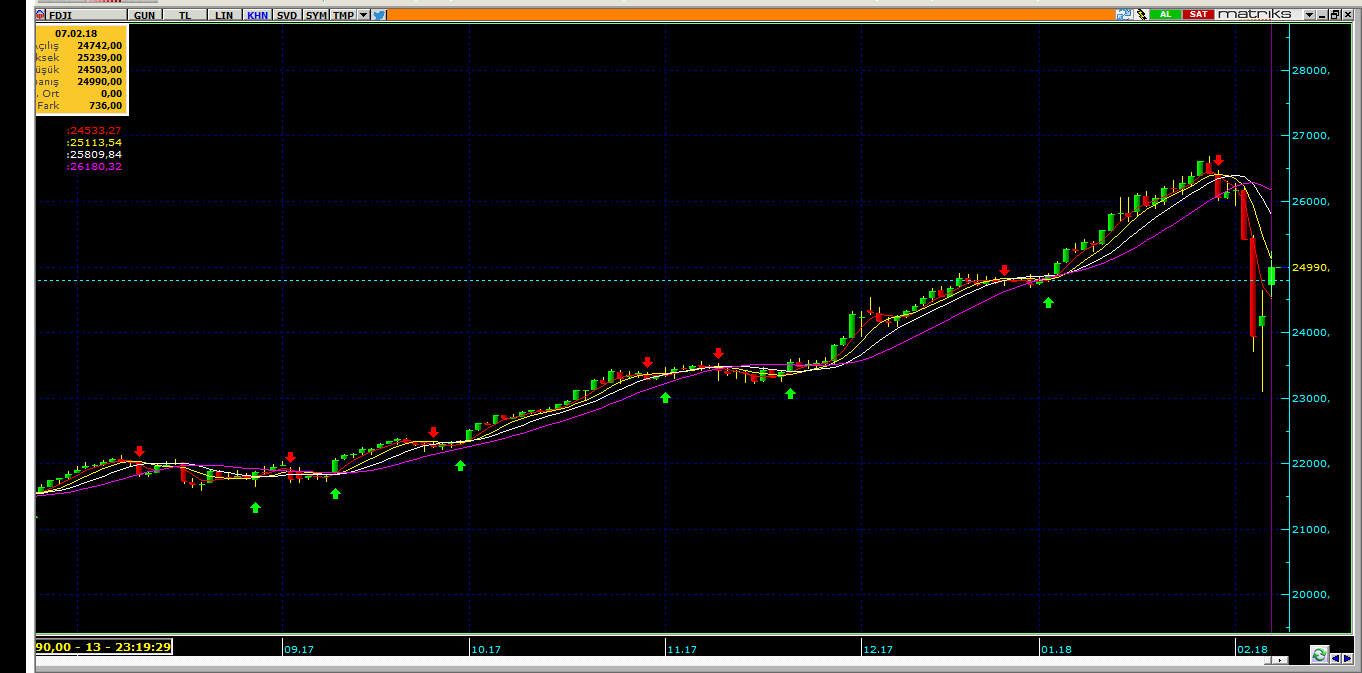The width and height of the screenshot is (1362, 673).
Task: Select the SYM toolbar item
Action: pyautogui.click(x=316, y=15)
